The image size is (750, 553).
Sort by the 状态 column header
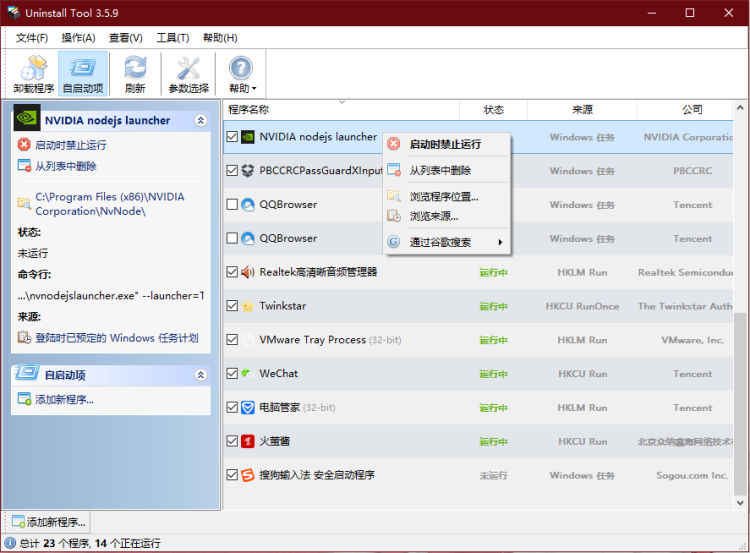click(494, 110)
